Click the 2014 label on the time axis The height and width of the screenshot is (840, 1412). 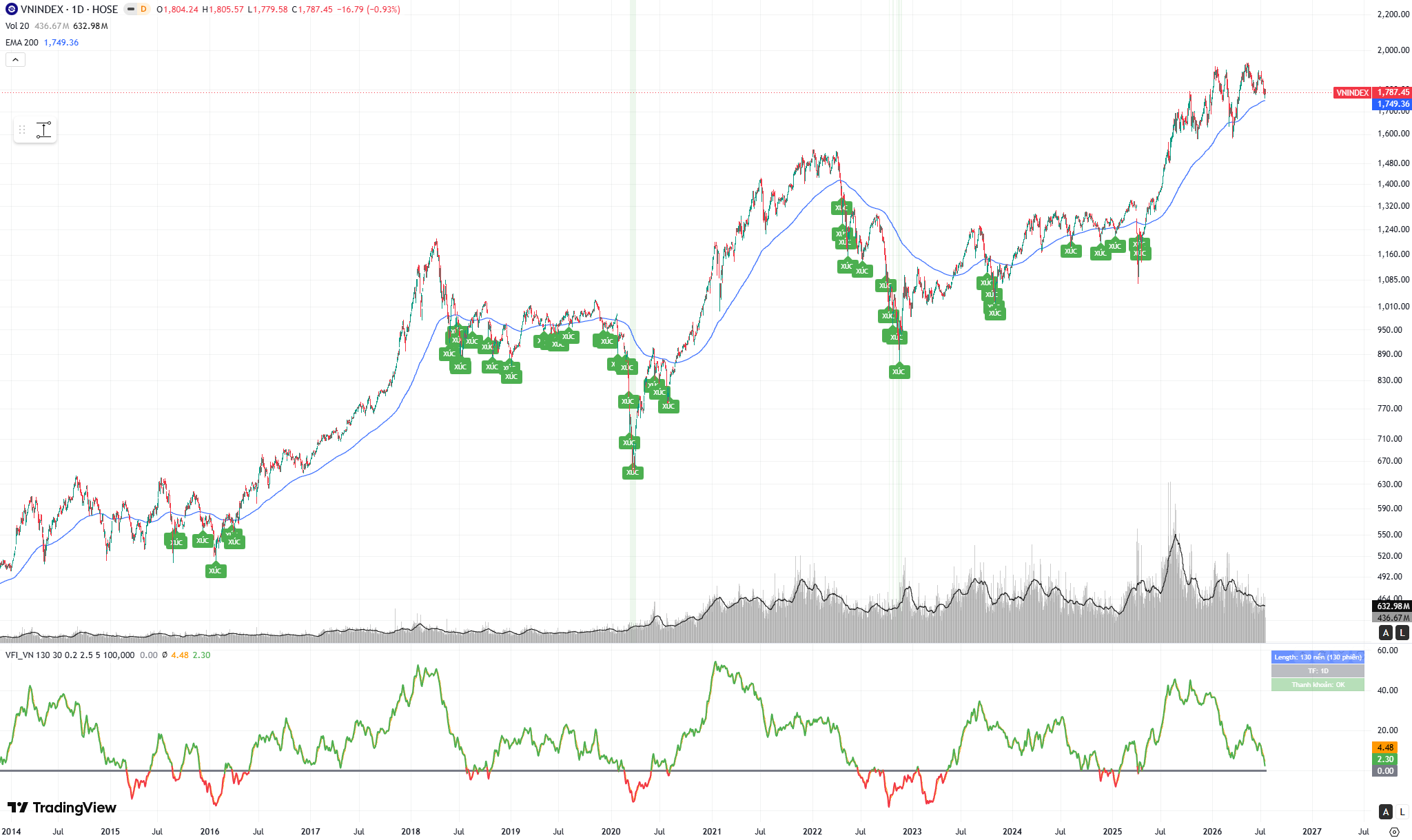click(x=11, y=832)
